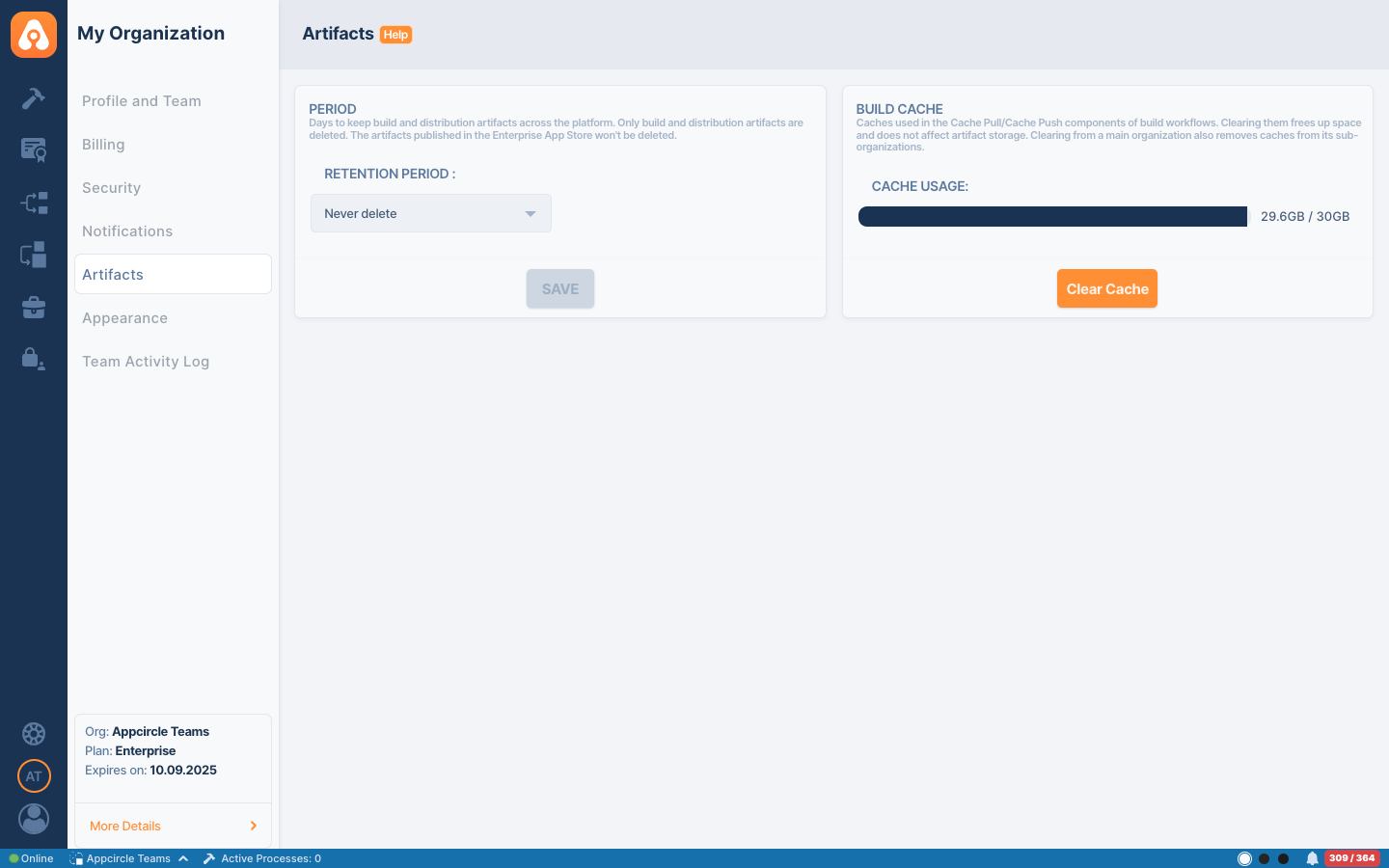Expand the Retention Period dropdown
The image size is (1389, 868).
click(x=431, y=213)
